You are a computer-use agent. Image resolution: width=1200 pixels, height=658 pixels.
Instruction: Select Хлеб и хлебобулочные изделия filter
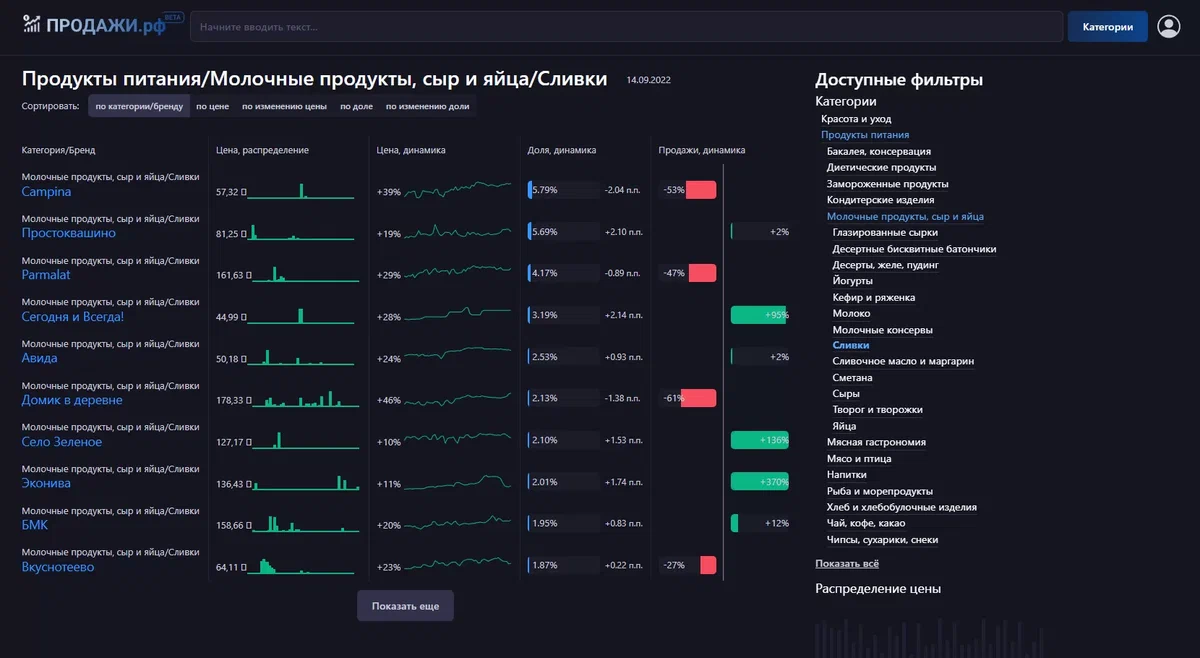(902, 507)
